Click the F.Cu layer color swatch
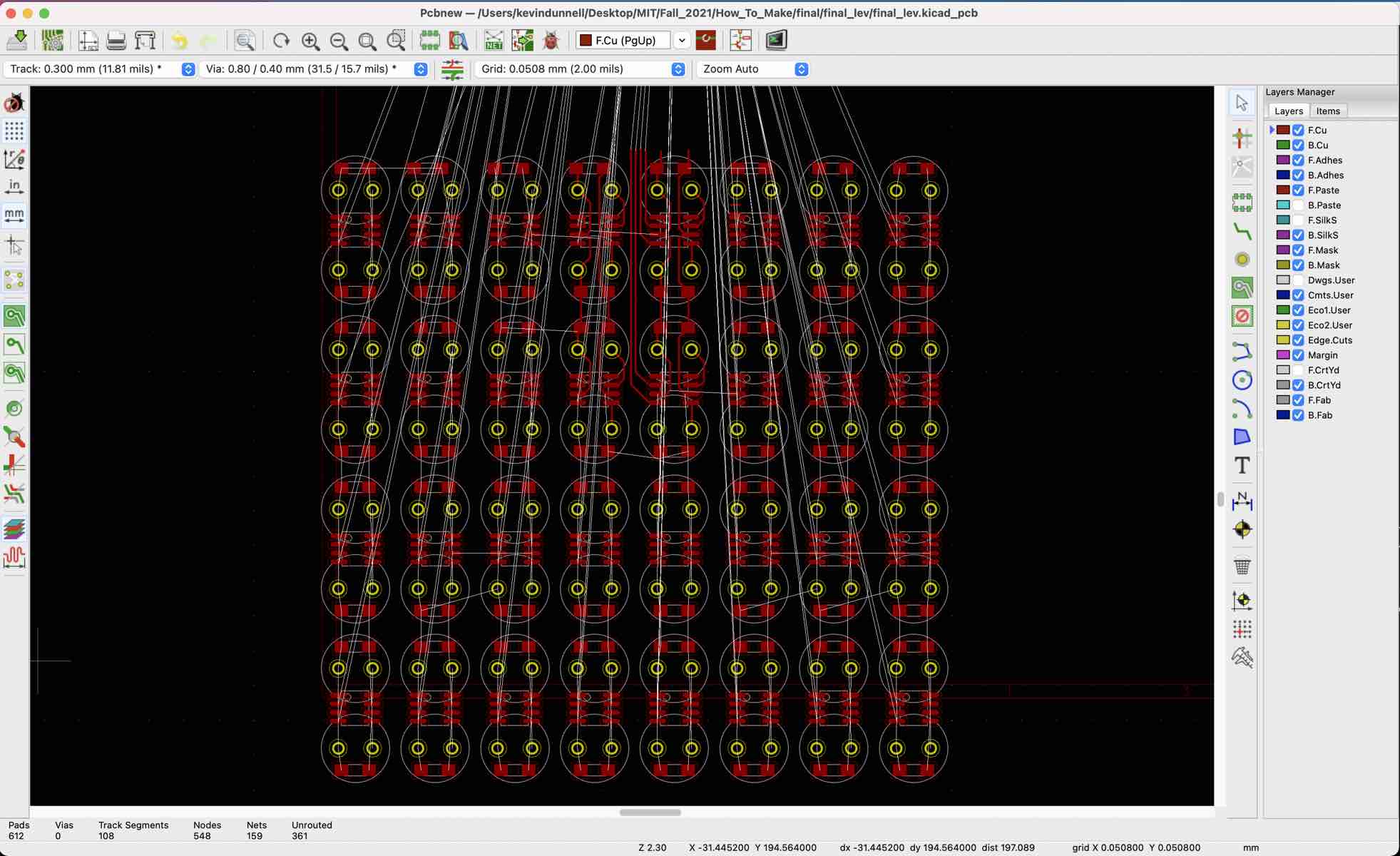Screen dimensions: 1400x856 click(x=1283, y=130)
